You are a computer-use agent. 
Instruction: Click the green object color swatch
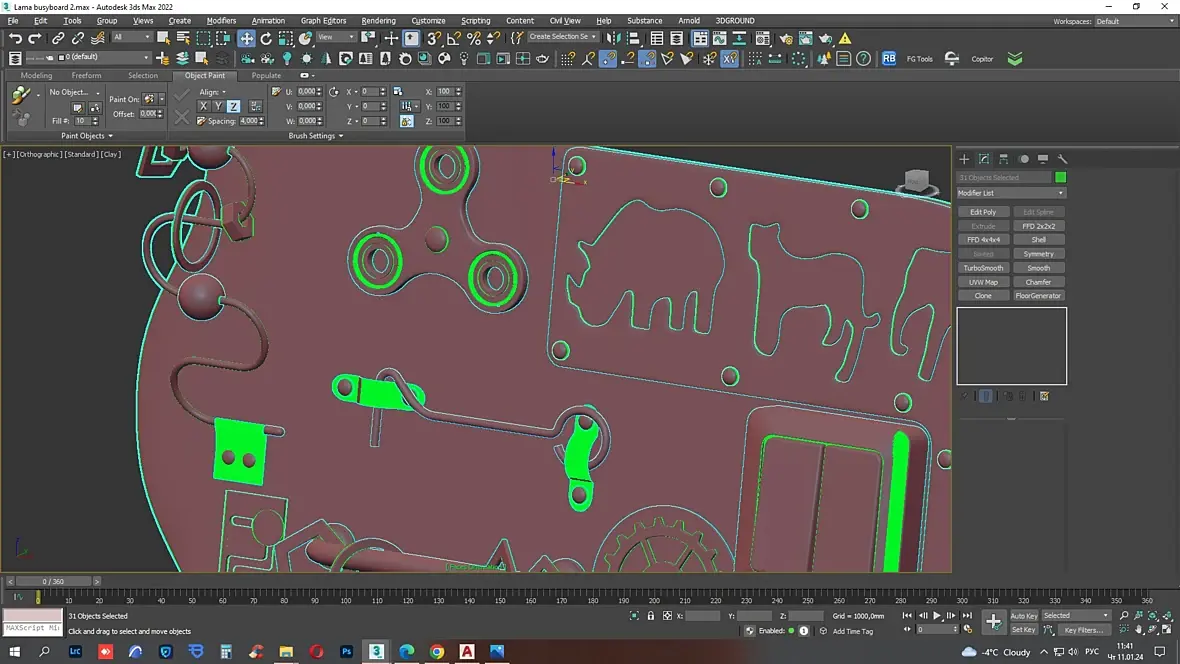1061,177
